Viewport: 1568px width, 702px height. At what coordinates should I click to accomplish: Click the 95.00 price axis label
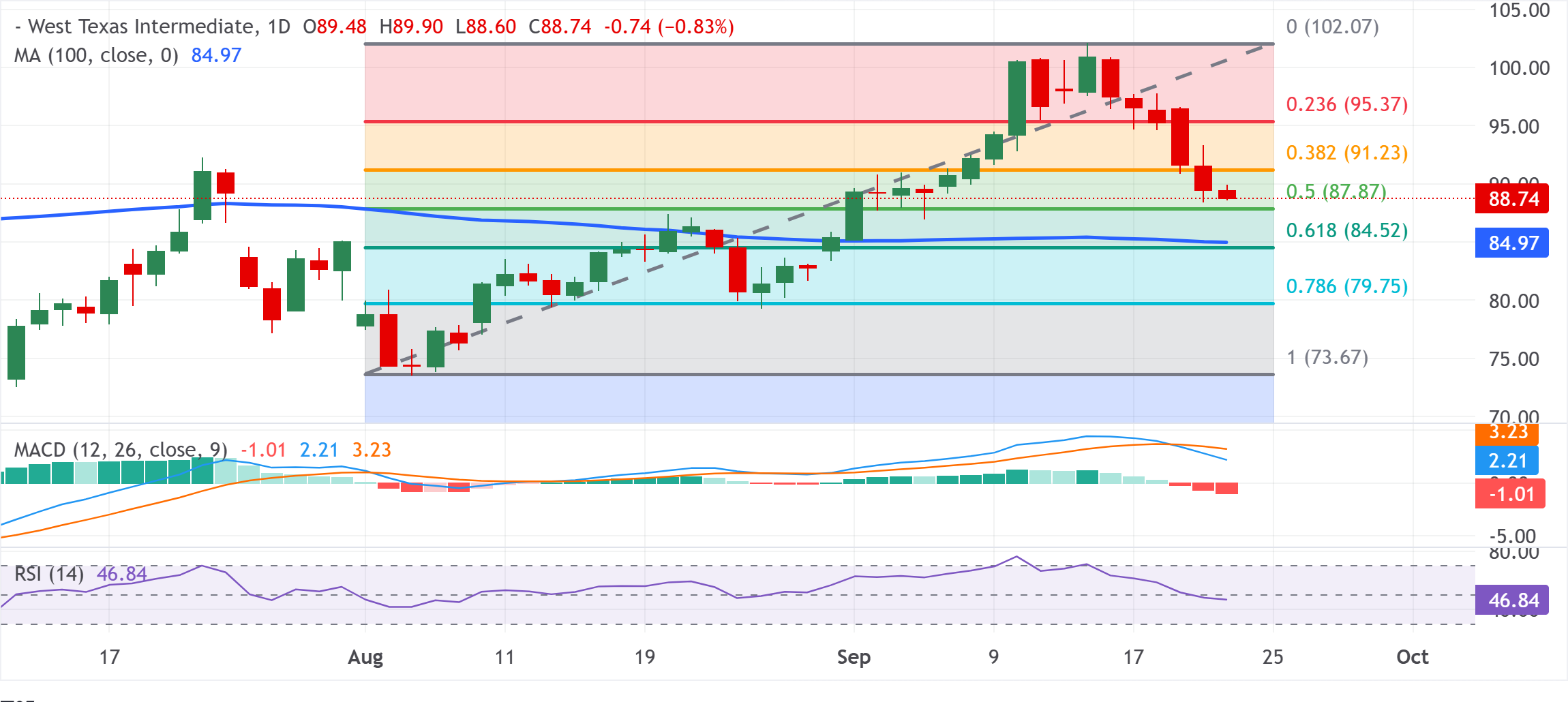(1514, 127)
